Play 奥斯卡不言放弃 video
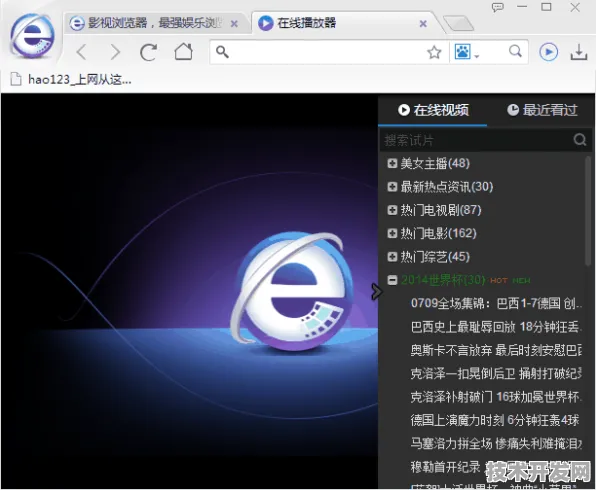 point(496,350)
